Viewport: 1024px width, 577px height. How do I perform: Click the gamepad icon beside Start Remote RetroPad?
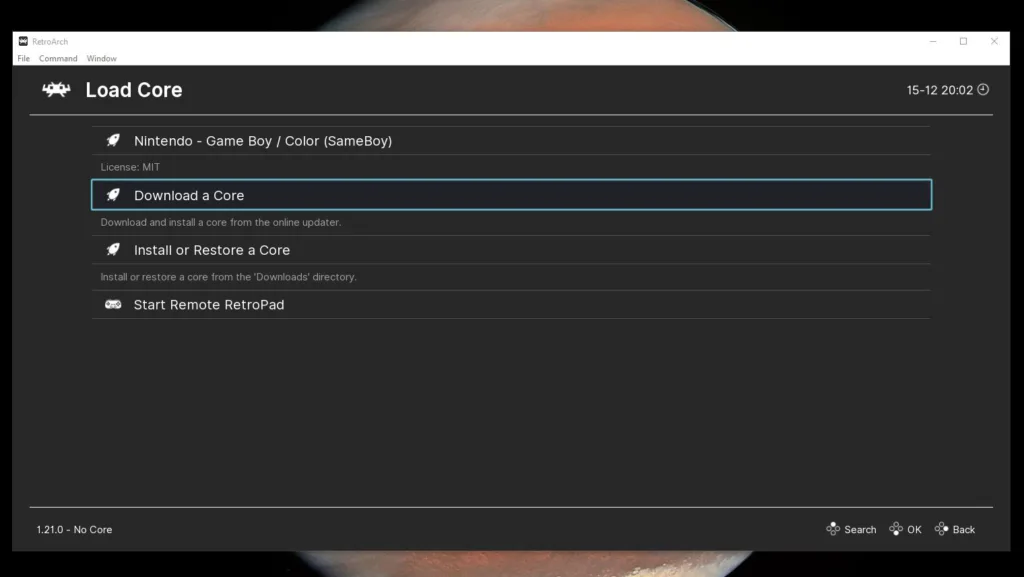113,303
